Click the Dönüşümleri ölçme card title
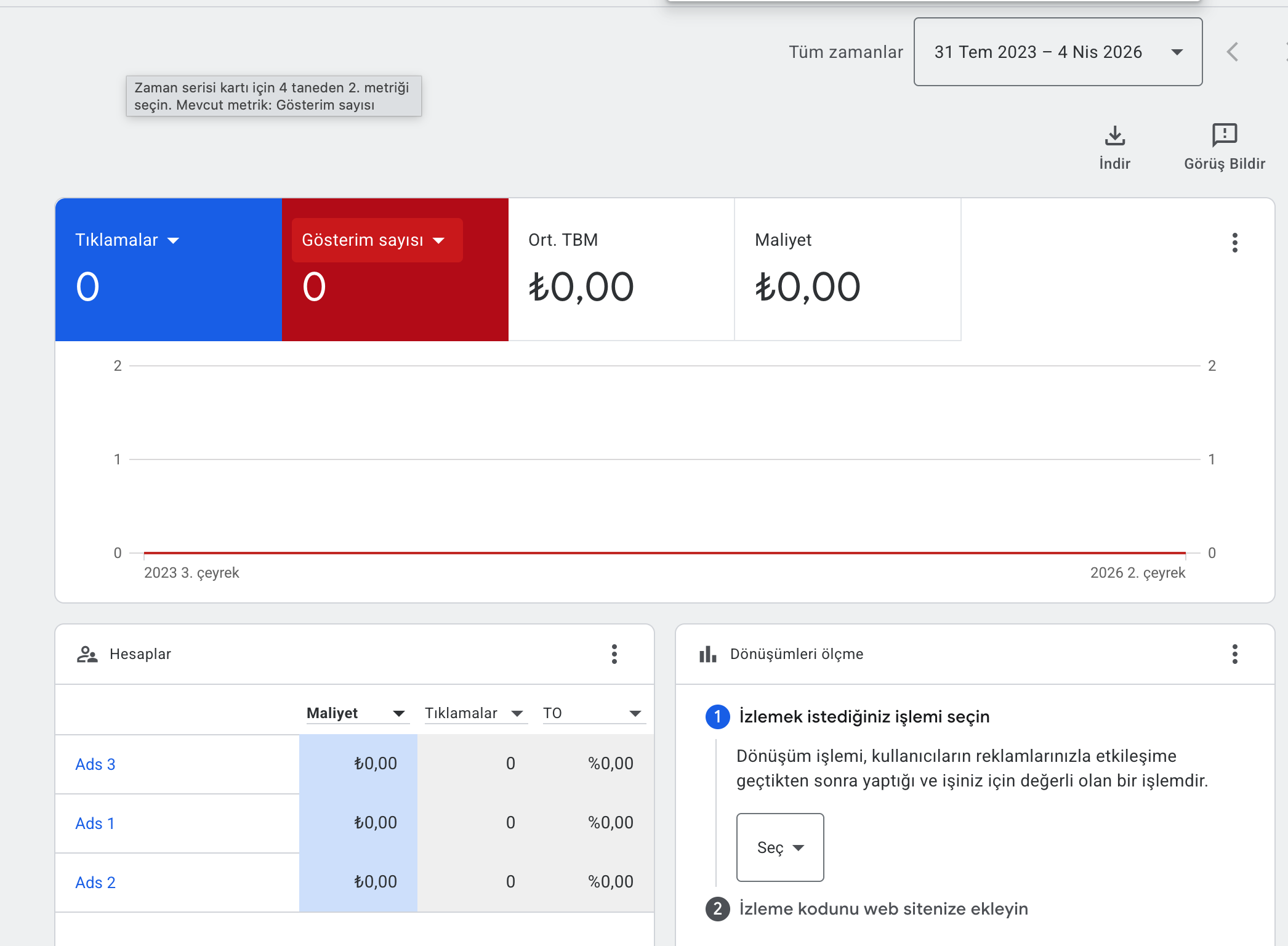The image size is (1288, 946). (797, 654)
